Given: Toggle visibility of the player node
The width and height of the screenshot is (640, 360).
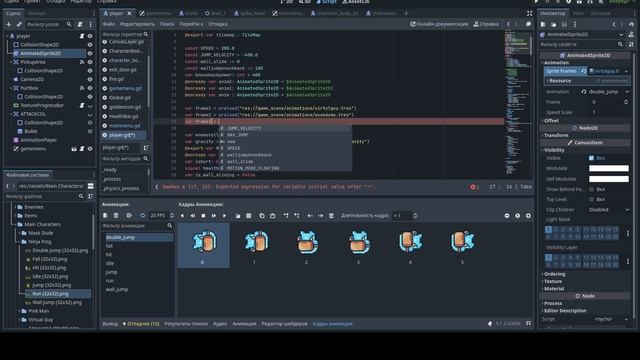Looking at the screenshot, I should click(90, 36).
